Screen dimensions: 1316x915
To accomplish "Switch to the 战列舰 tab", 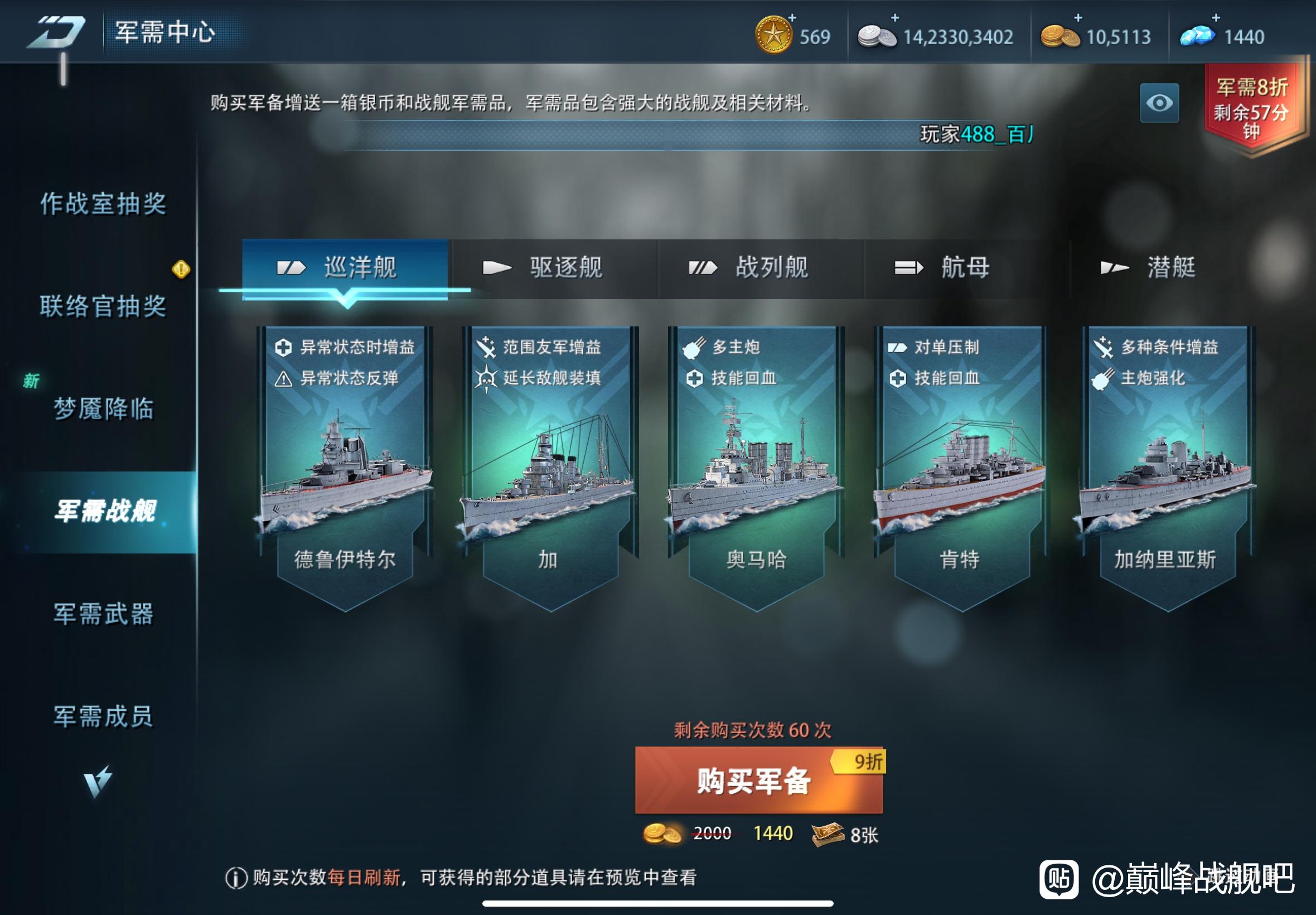I will [x=759, y=268].
